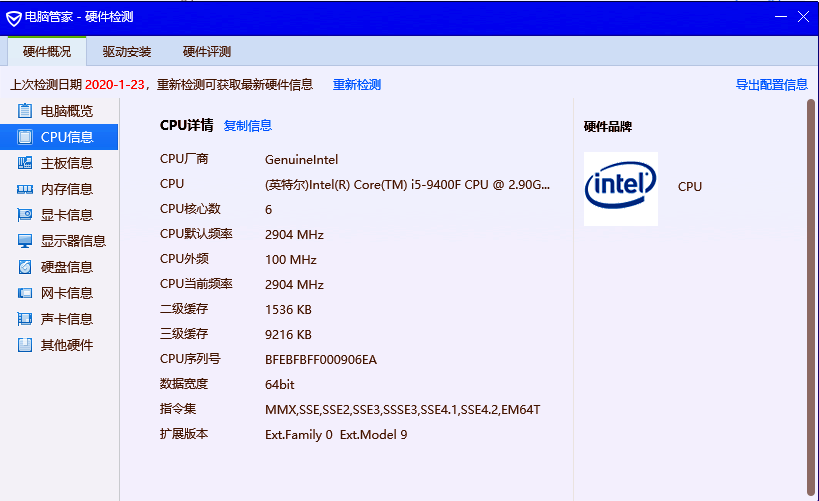
Task: Select 显示器信息 in the sidebar
Action: tap(59, 241)
